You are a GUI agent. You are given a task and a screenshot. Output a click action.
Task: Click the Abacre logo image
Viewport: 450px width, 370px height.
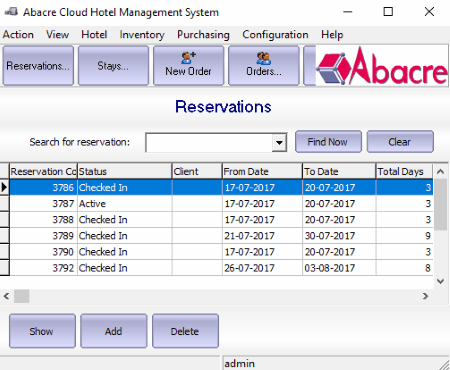382,66
